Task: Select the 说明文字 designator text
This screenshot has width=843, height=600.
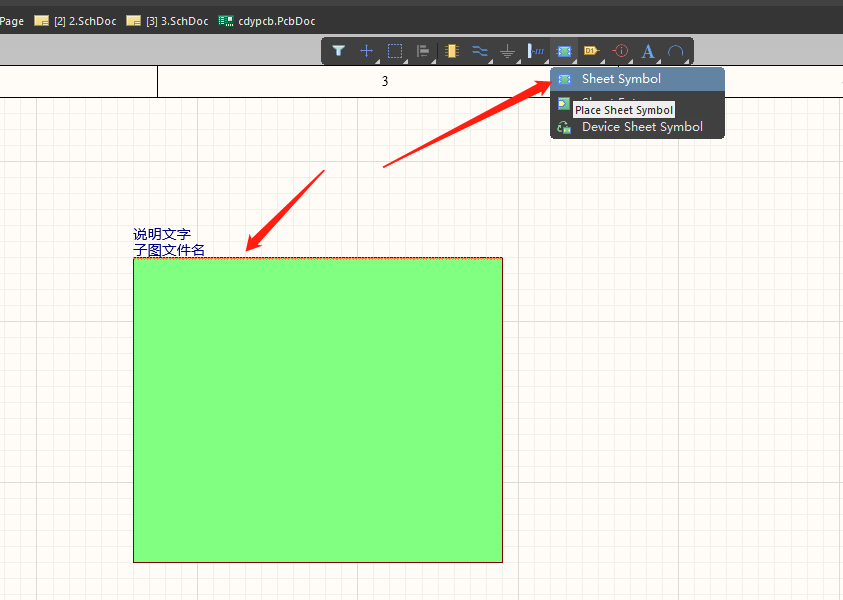Action: [x=162, y=234]
